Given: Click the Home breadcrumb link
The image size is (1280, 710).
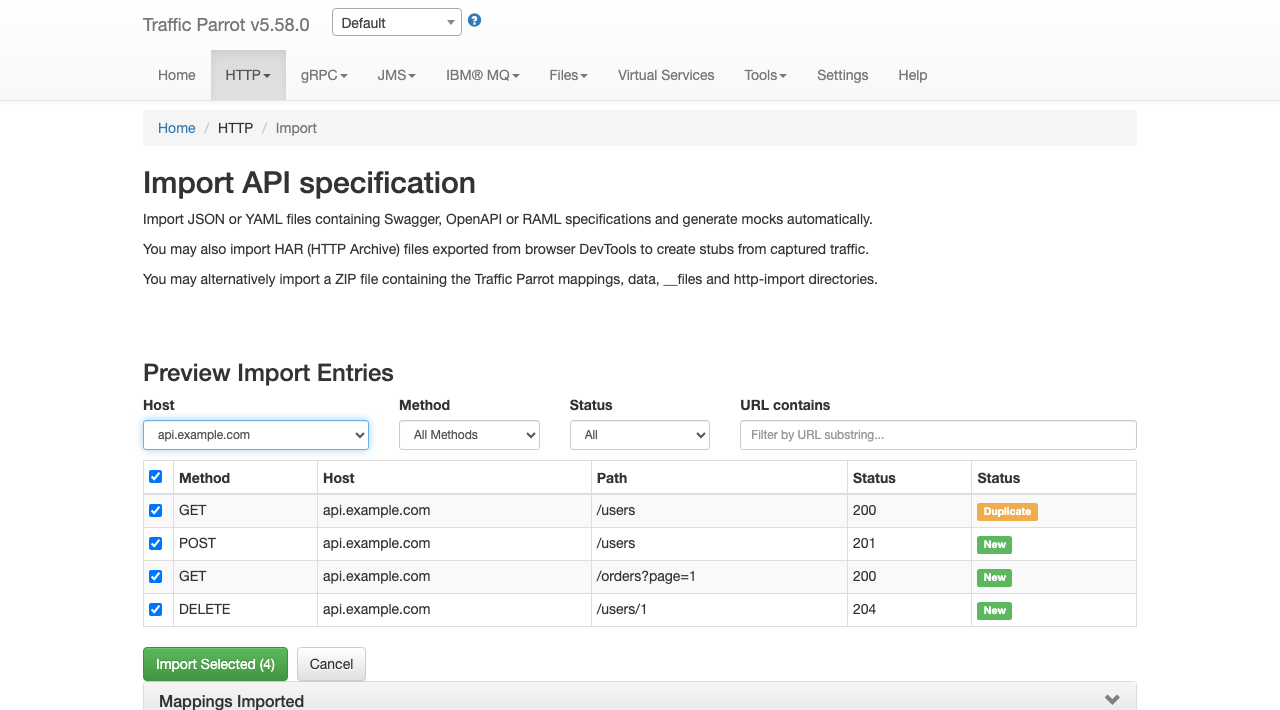Looking at the screenshot, I should tap(177, 128).
